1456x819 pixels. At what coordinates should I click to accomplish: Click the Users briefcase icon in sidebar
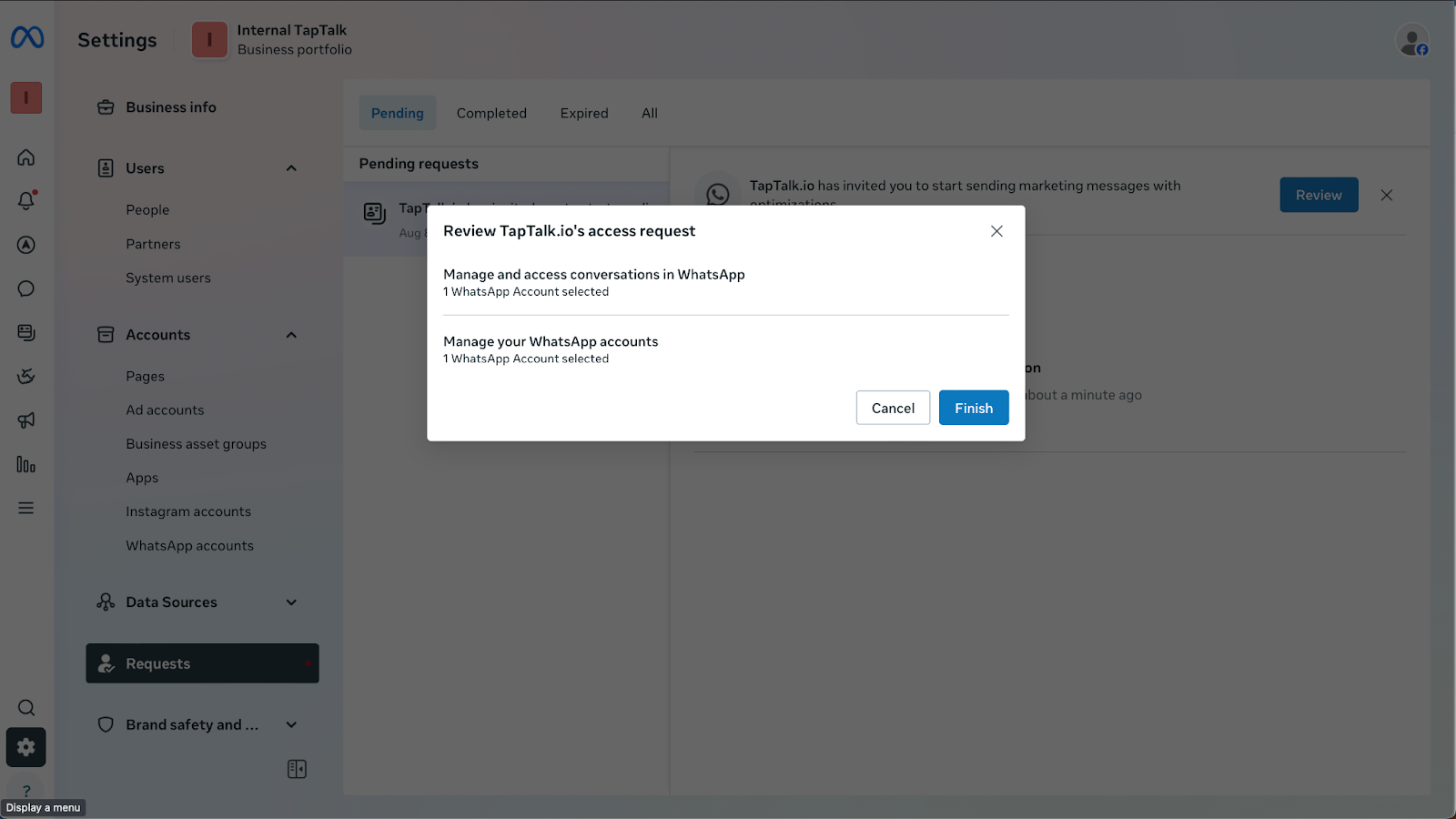coord(106,168)
